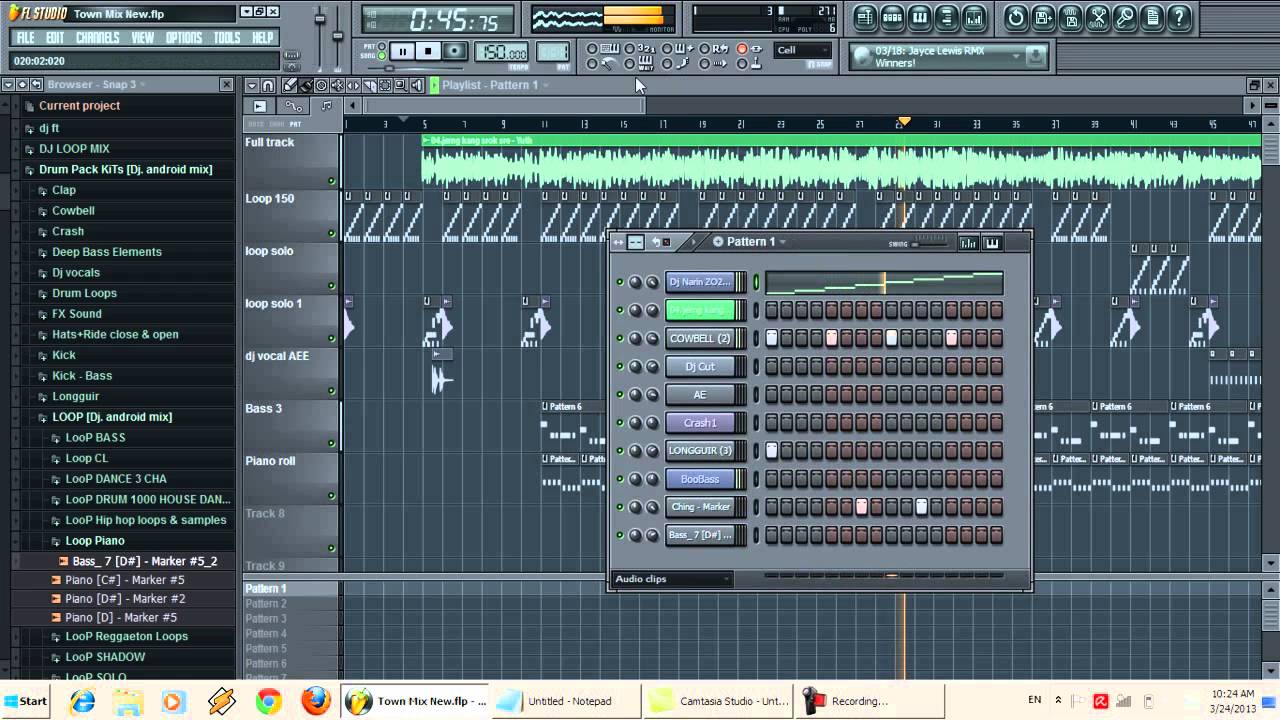The width and height of the screenshot is (1280, 720).
Task: Toggle first step of LONGGUIR (3) channel
Action: pos(772,451)
